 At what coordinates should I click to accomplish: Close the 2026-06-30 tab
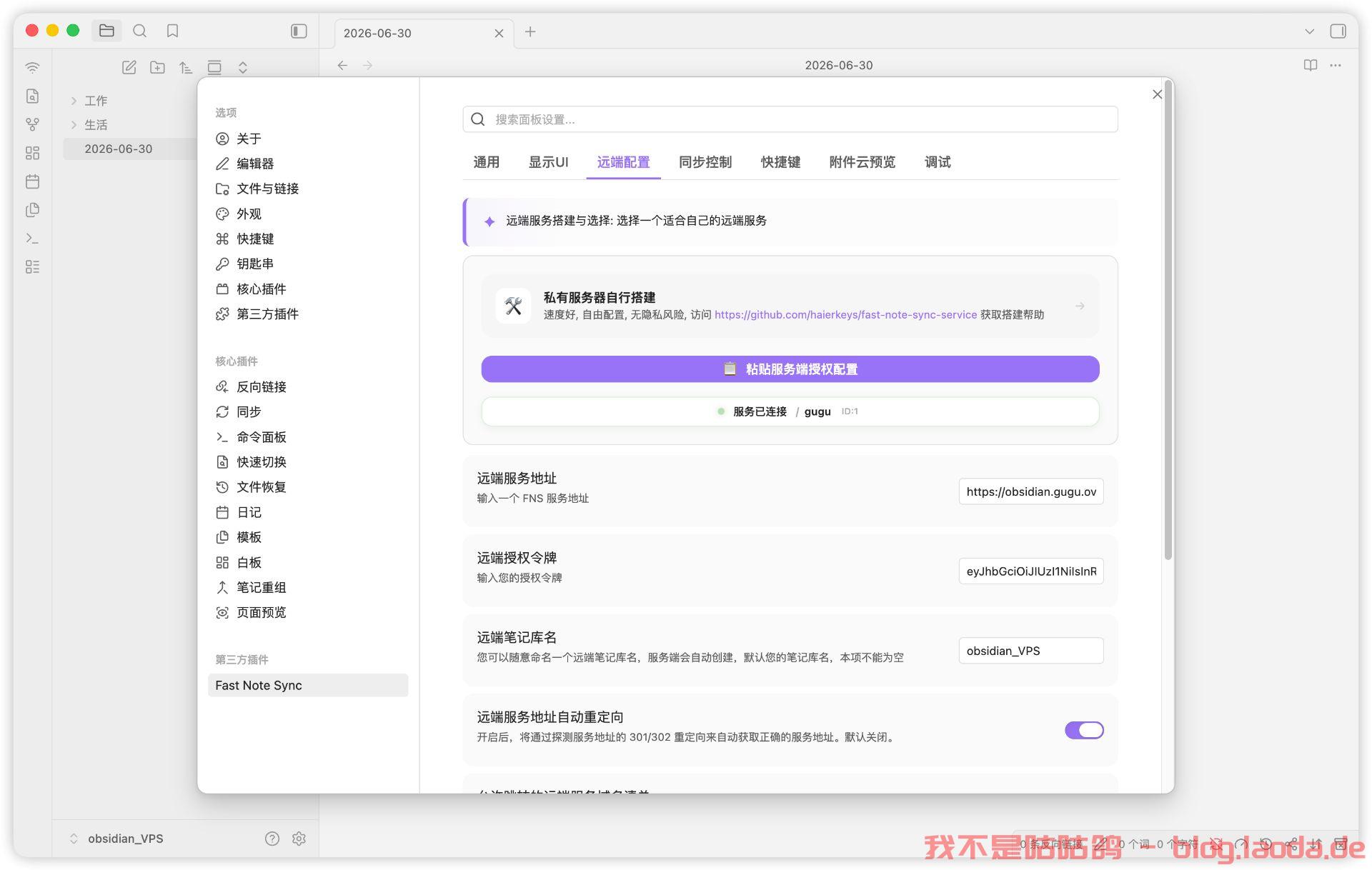[x=499, y=33]
